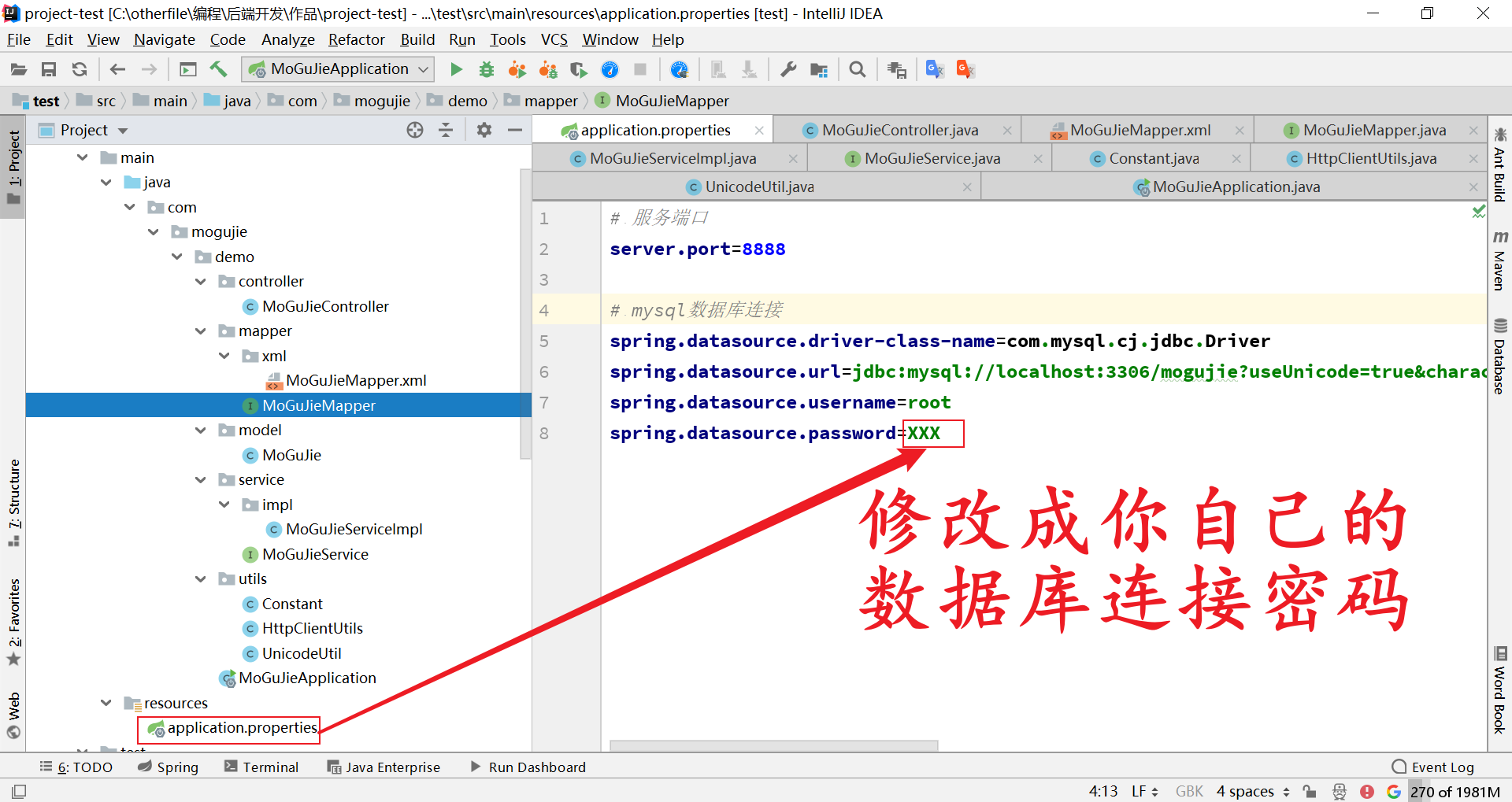Hide the Project panel with minus icon
Screen dimensions: 1512x802
(x=515, y=130)
